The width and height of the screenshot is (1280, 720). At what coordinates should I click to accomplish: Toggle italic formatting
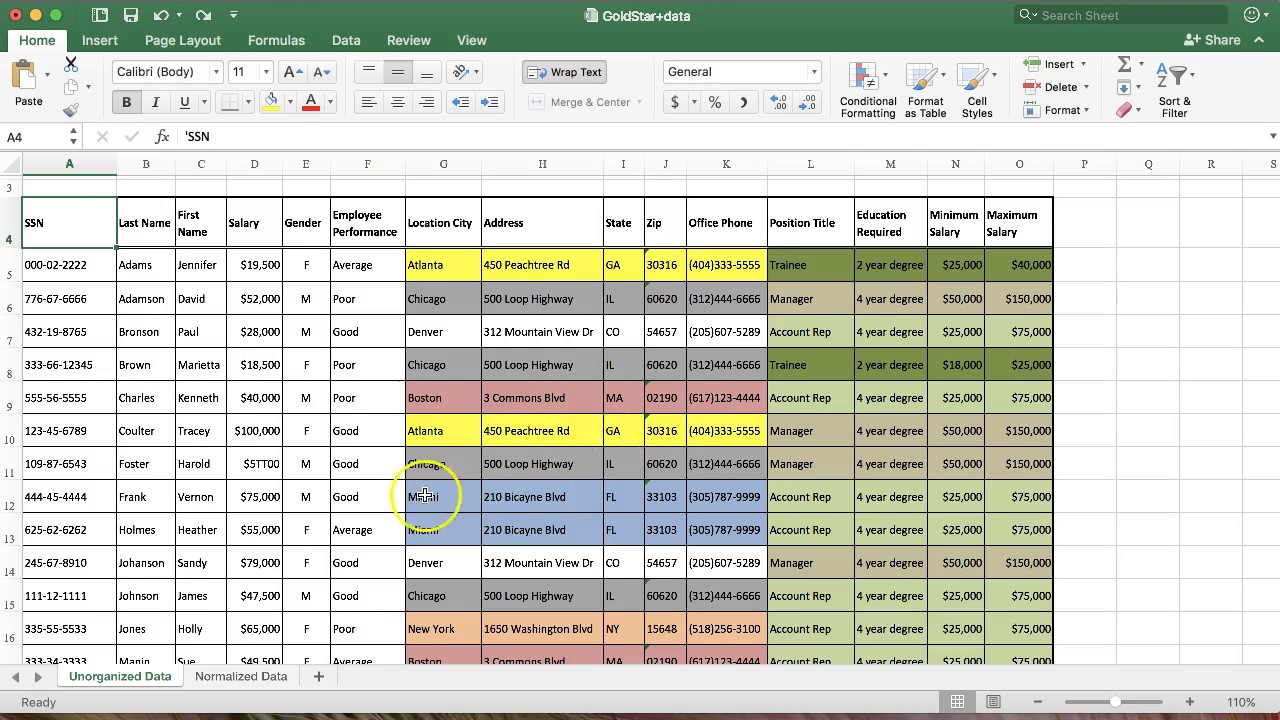pos(155,102)
